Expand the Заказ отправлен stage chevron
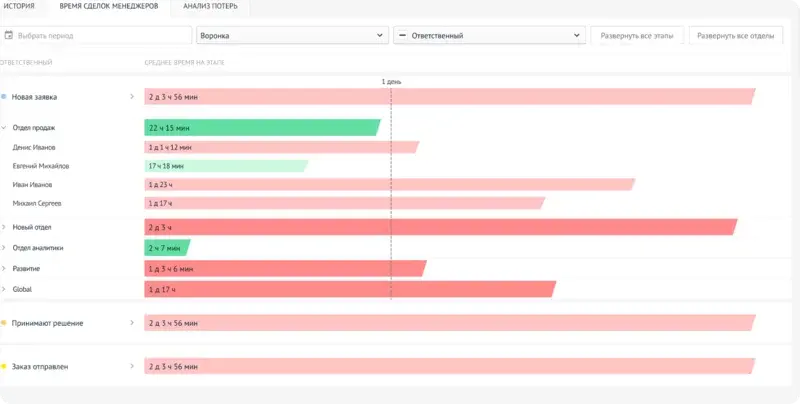The width and height of the screenshot is (800, 404). tap(132, 366)
